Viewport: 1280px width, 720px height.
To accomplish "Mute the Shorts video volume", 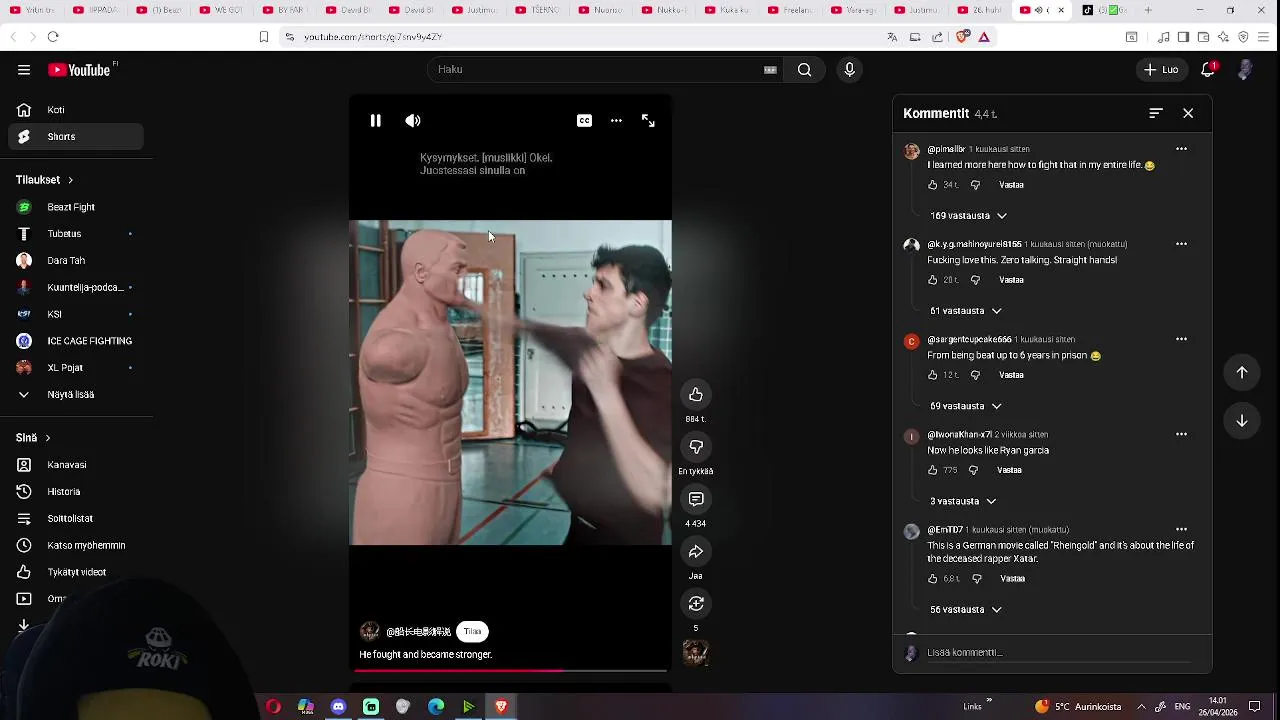I will click(413, 121).
